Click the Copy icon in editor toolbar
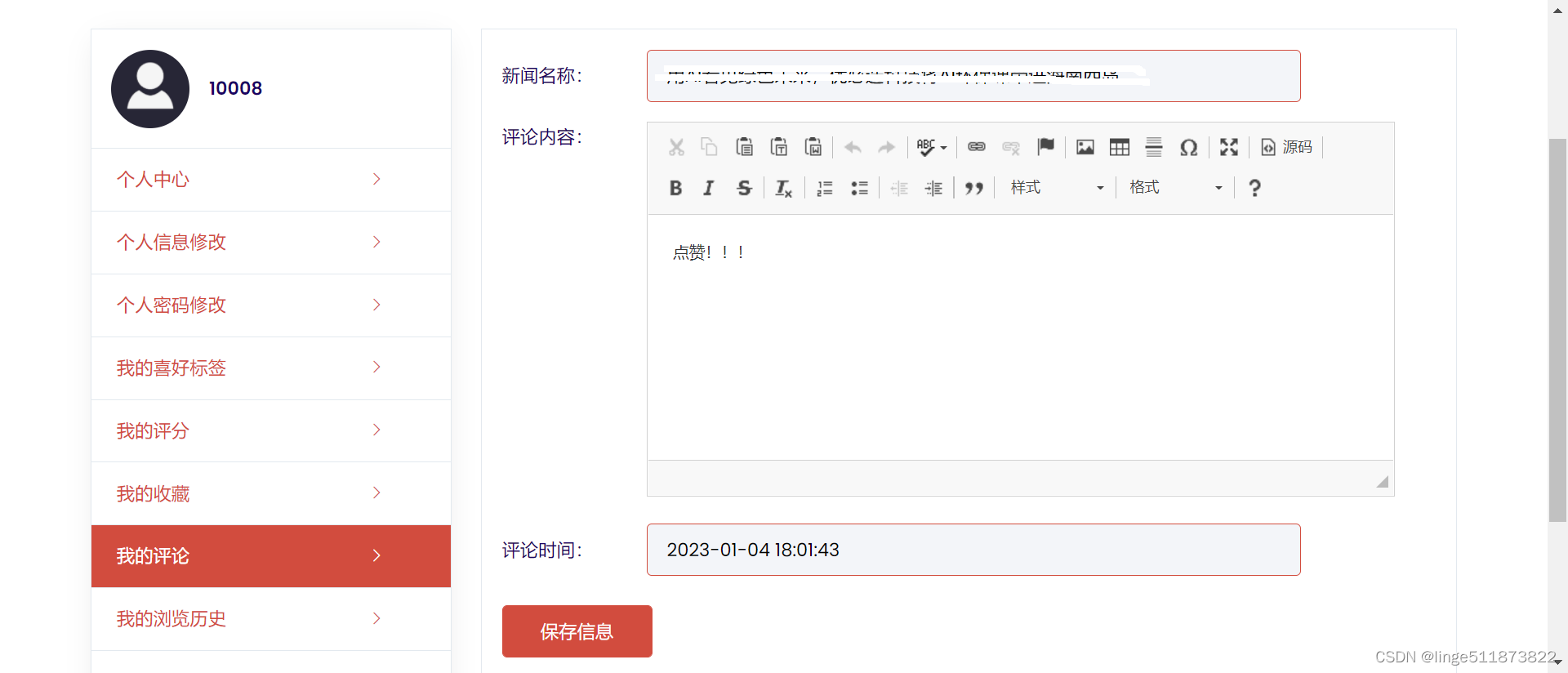 tap(709, 147)
